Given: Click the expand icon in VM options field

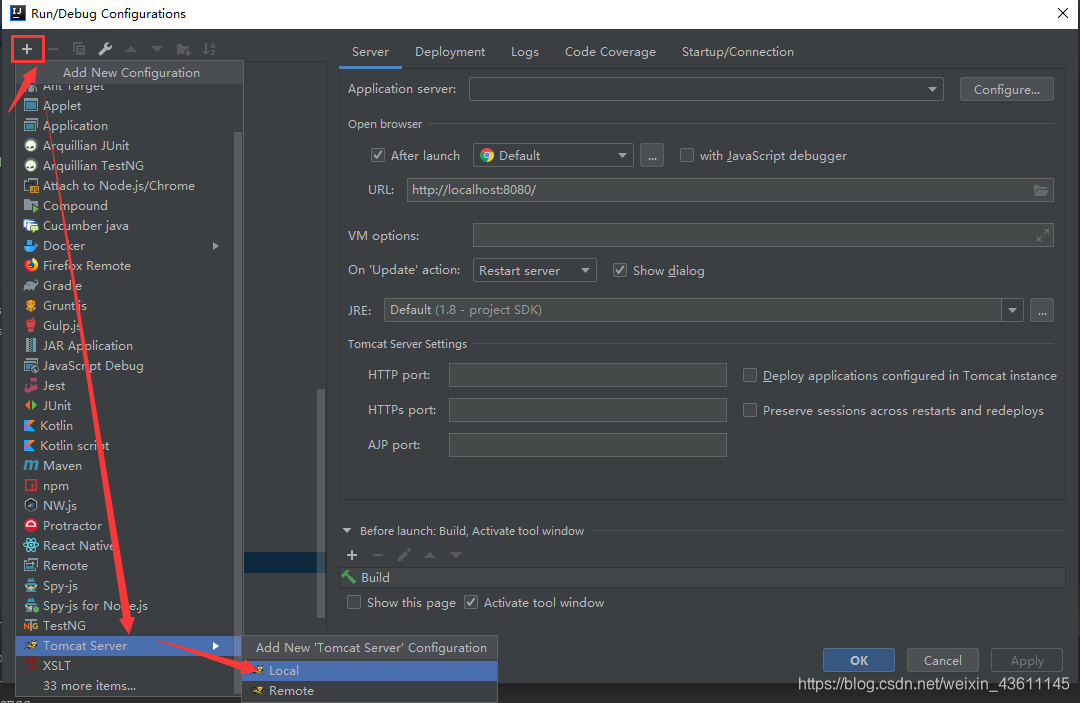Looking at the screenshot, I should (x=1043, y=235).
